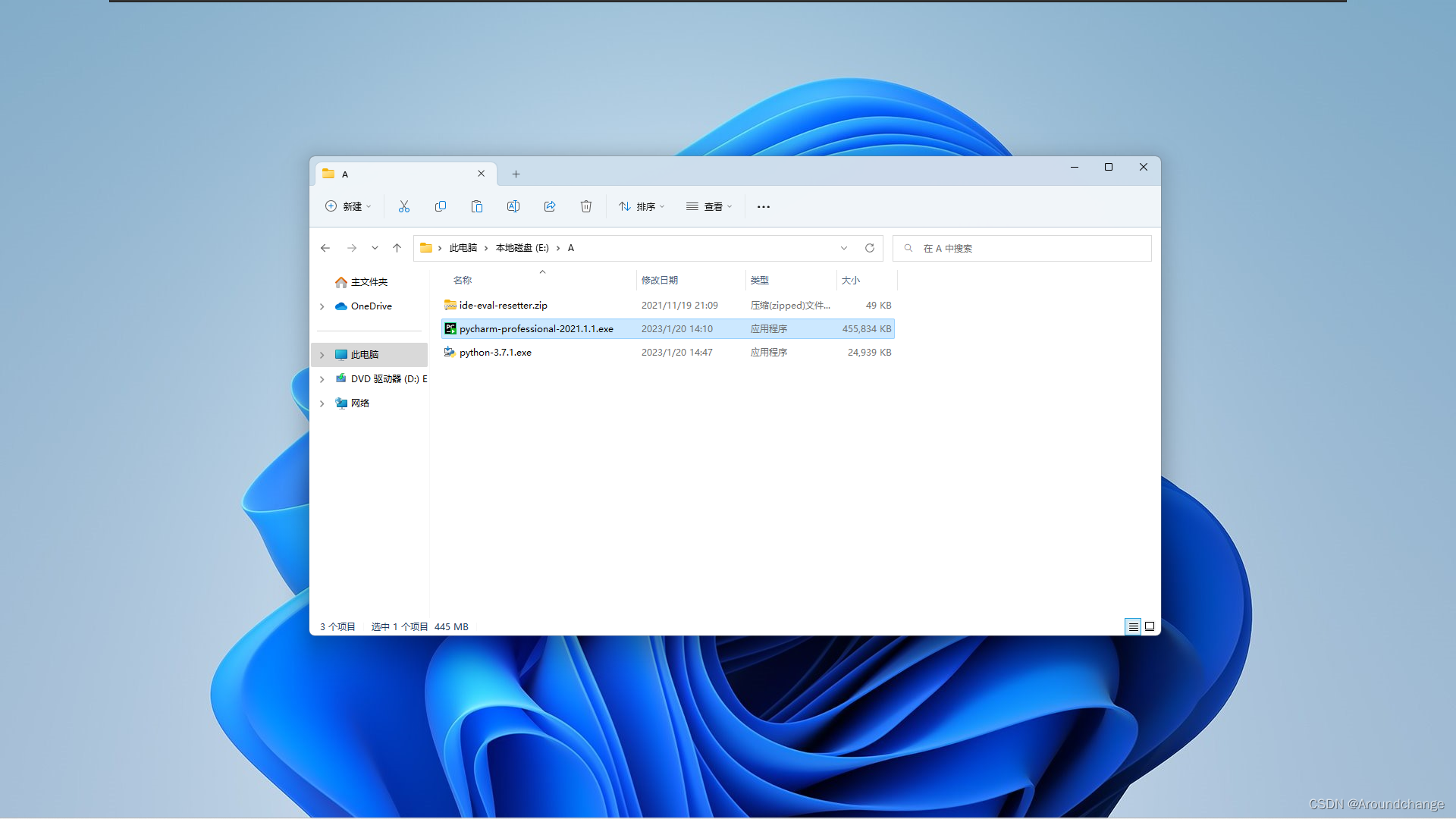Open the see more ellipsis button

click(x=764, y=206)
